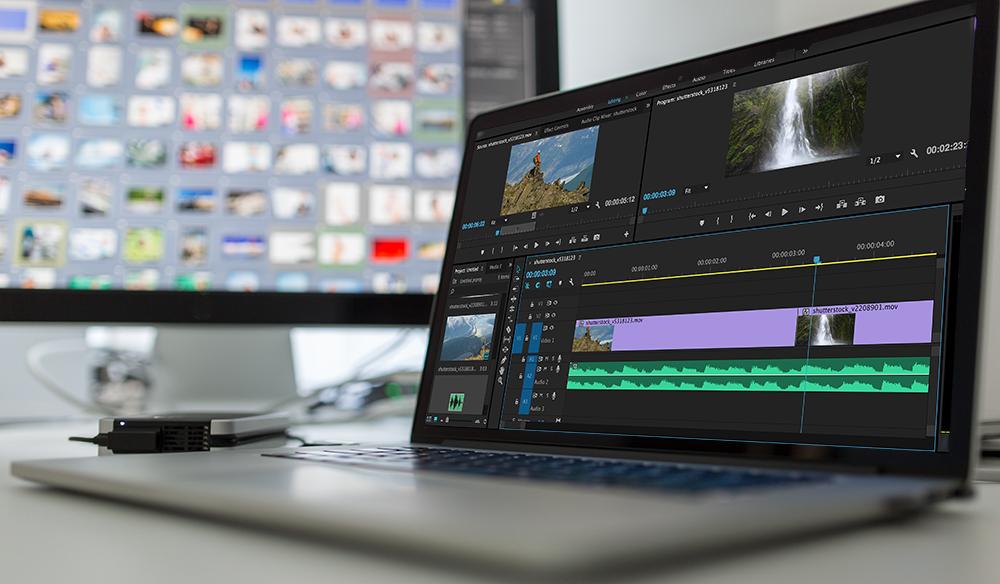Expand the workspace overflow chevron menu
The width and height of the screenshot is (1000, 584).
pos(804,51)
